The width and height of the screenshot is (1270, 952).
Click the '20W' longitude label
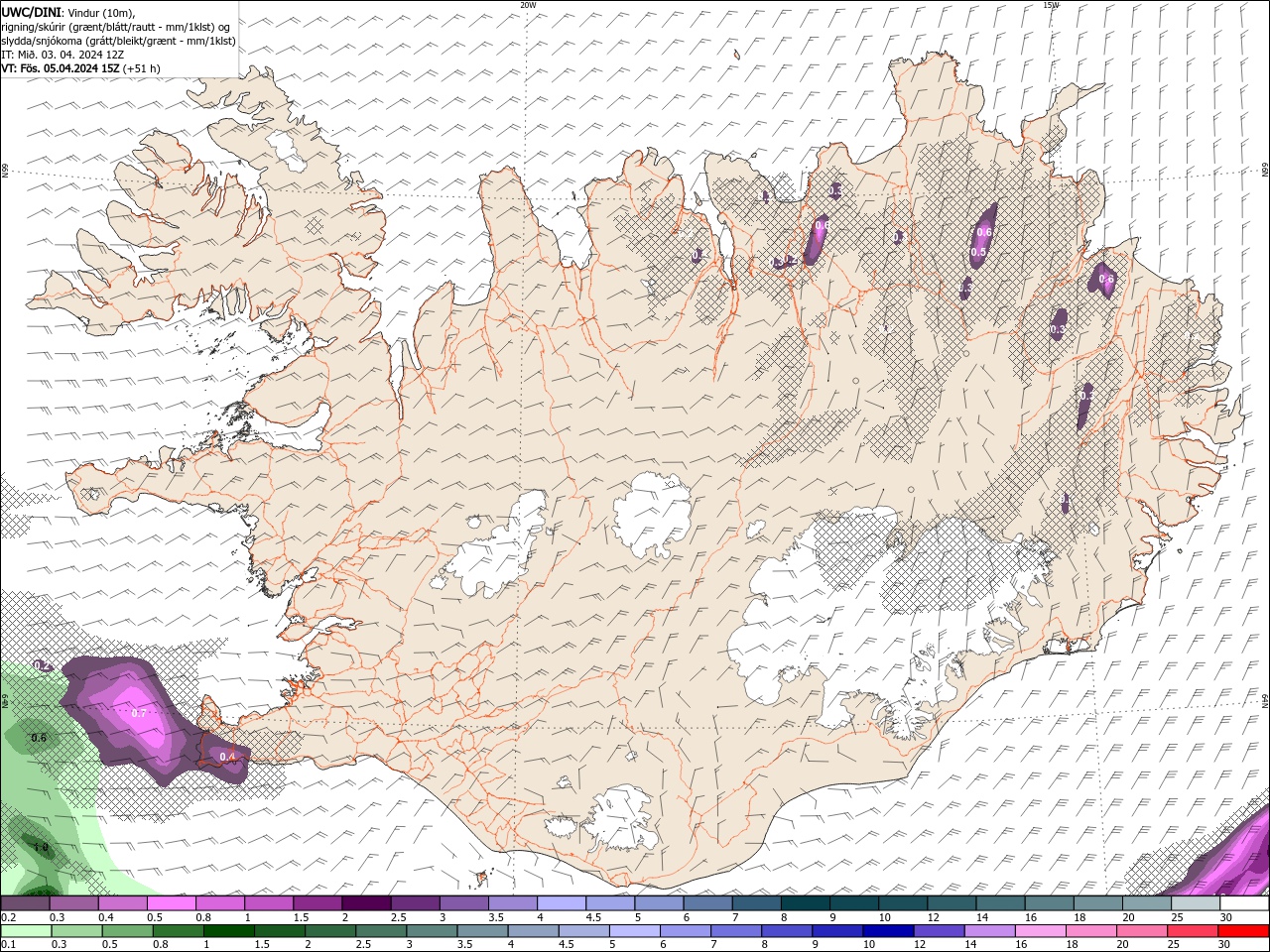528,5
